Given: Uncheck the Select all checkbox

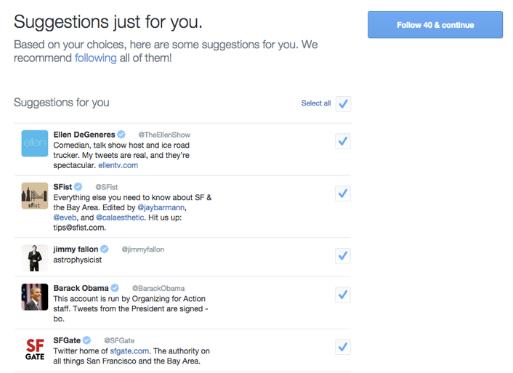Looking at the screenshot, I should 343,104.
